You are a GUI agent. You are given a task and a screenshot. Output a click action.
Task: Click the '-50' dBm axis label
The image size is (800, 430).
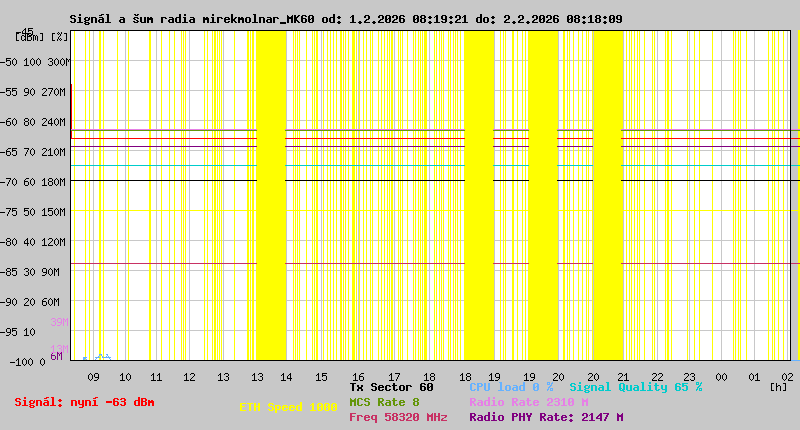[9, 62]
